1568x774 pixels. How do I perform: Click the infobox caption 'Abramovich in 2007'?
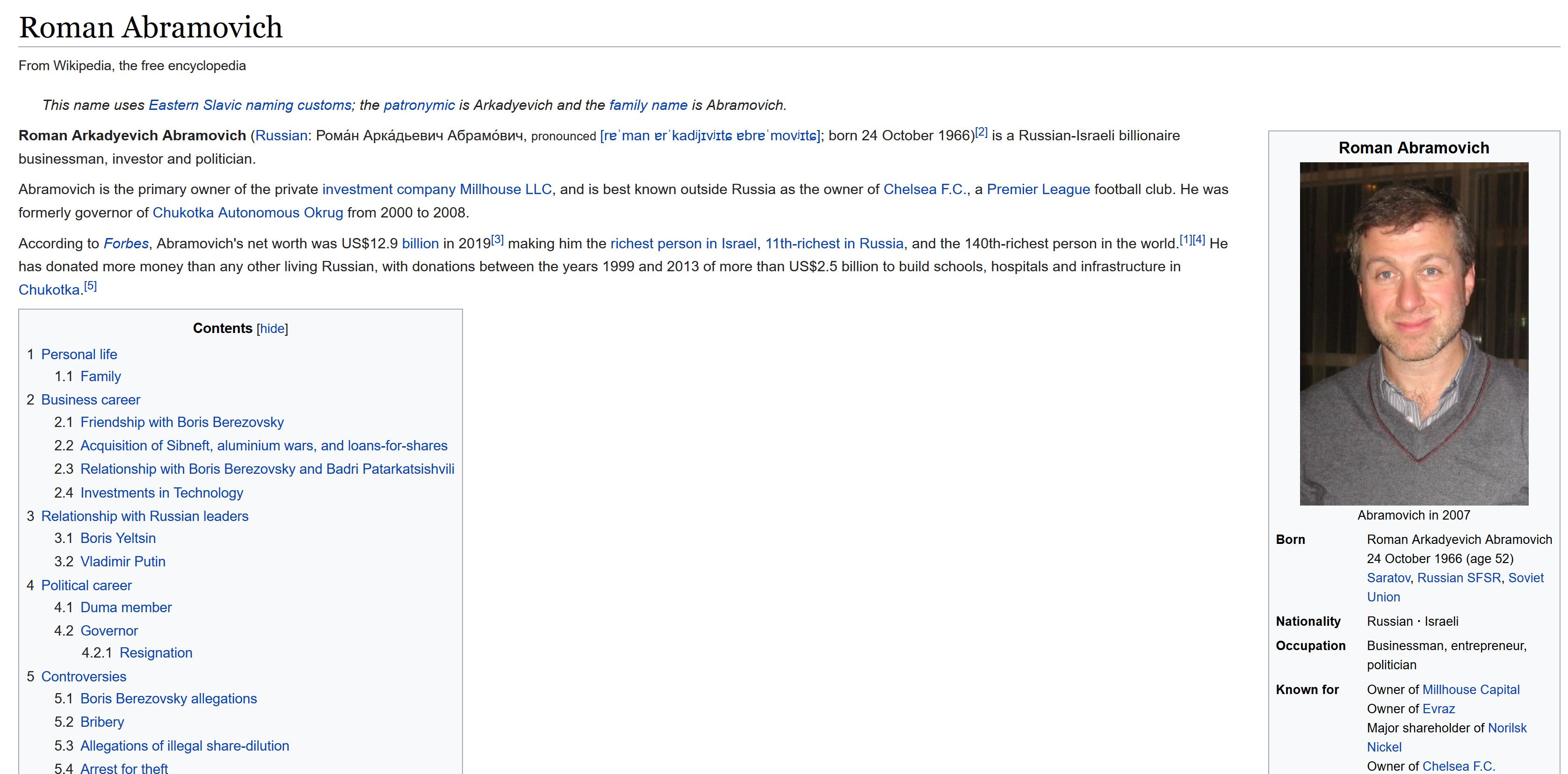(x=1413, y=515)
